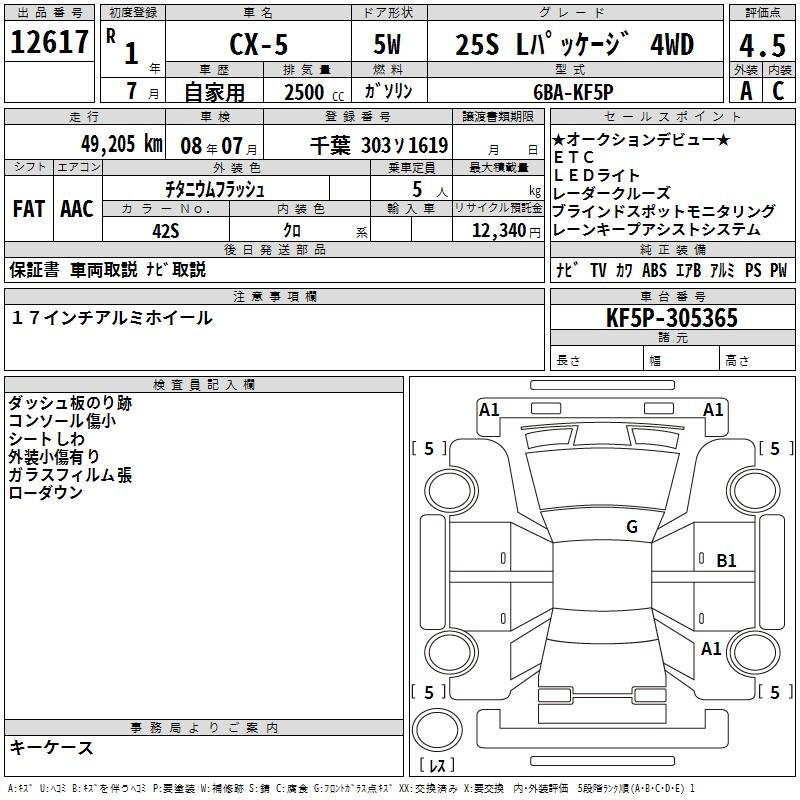
Task: Select the seating capacity 5人
Action: (x=430, y=190)
